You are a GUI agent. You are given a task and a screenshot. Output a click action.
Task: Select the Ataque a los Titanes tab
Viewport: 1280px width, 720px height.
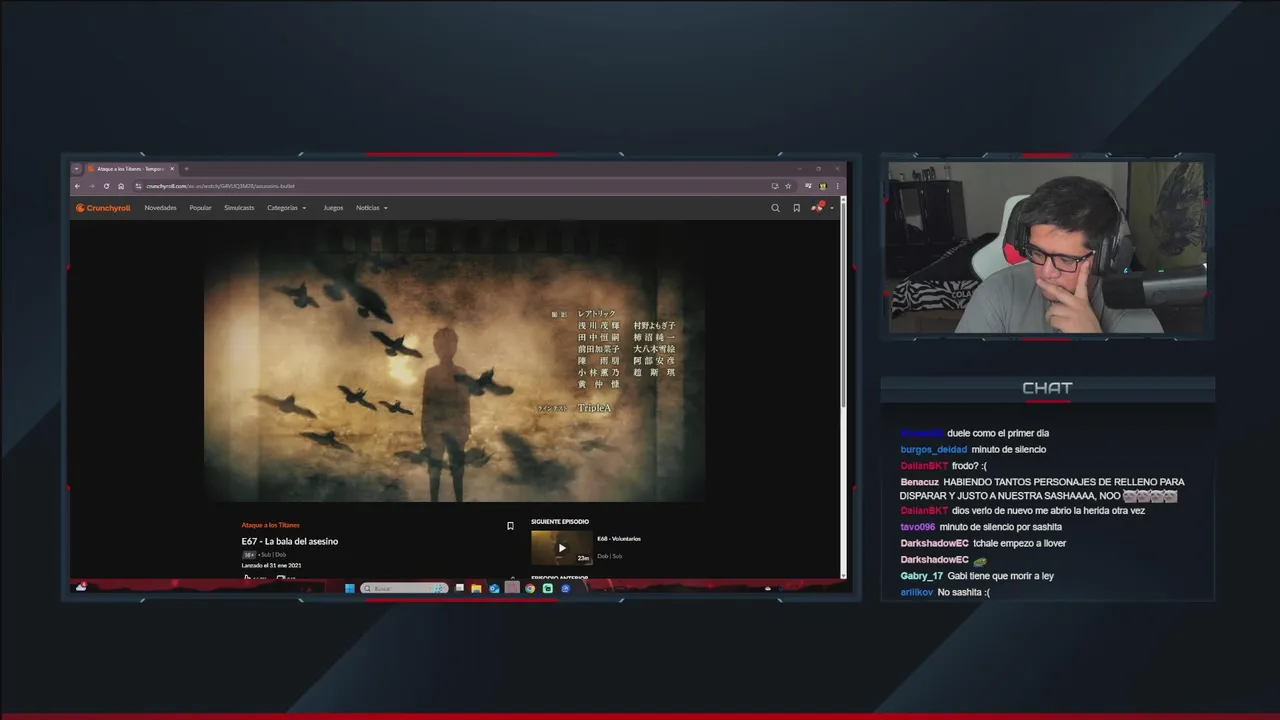(x=130, y=169)
